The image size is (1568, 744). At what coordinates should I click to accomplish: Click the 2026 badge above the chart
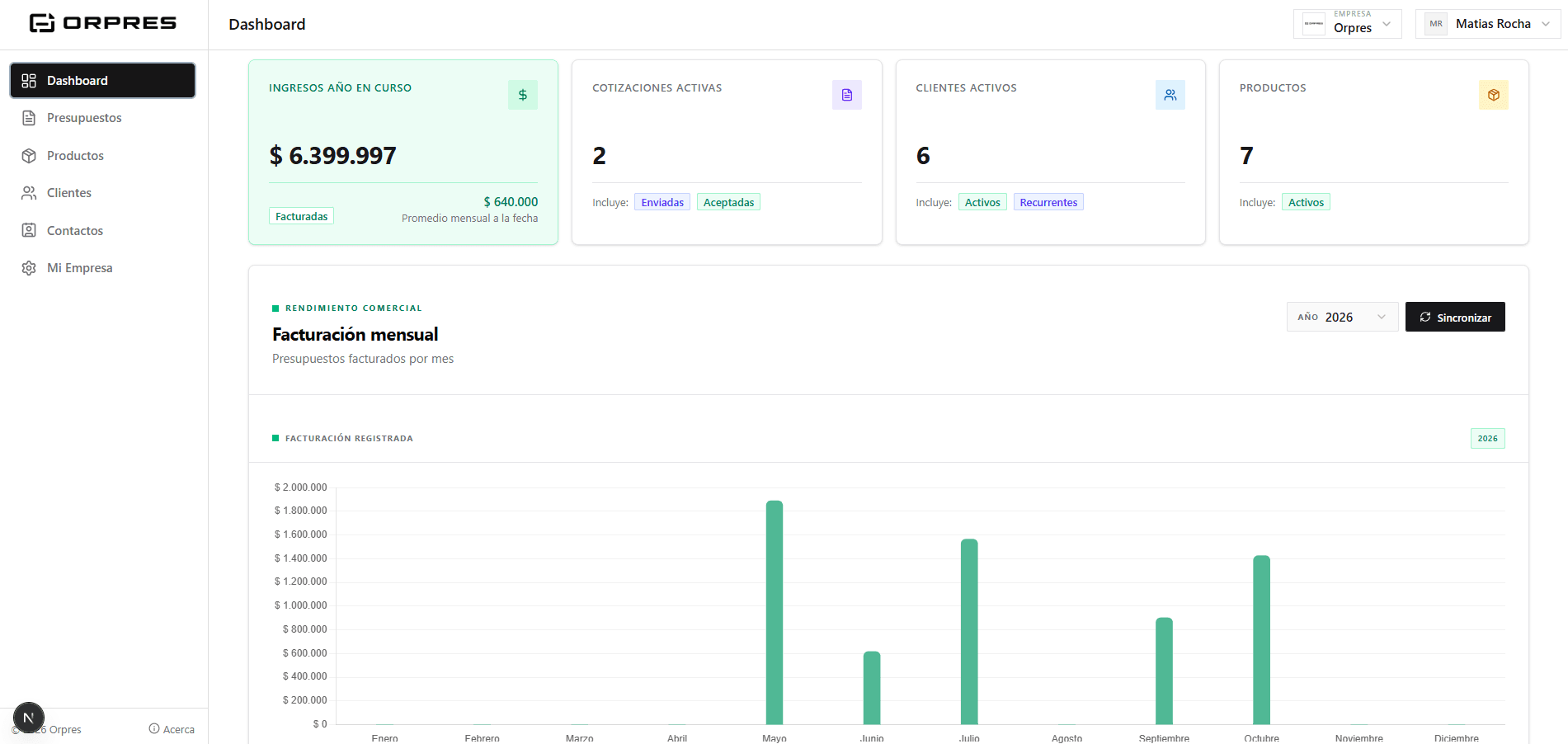[1488, 439]
